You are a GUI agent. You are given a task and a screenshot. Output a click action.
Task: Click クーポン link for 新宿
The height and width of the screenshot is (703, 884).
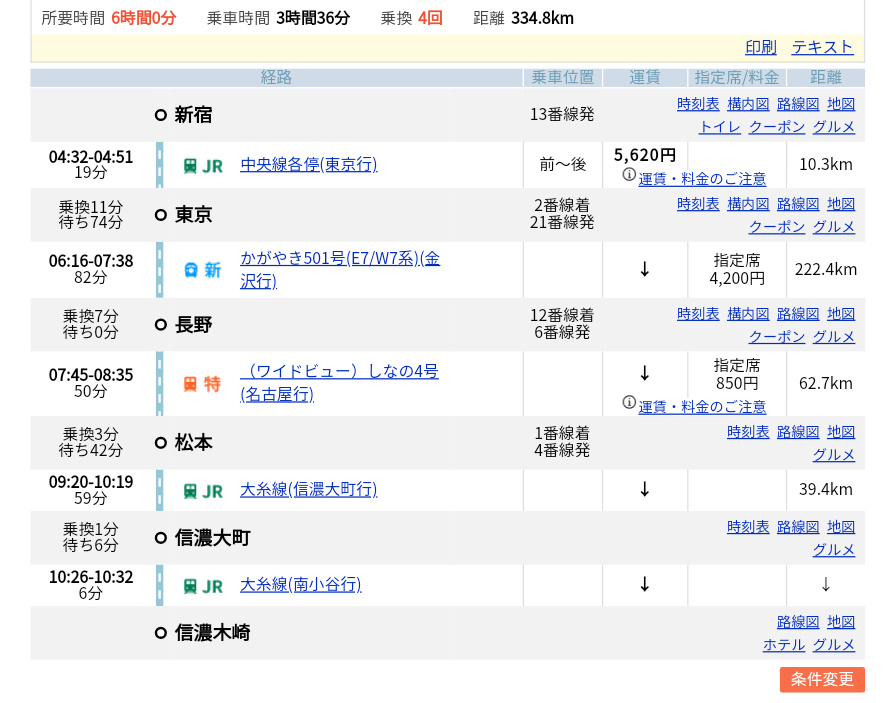tap(777, 127)
